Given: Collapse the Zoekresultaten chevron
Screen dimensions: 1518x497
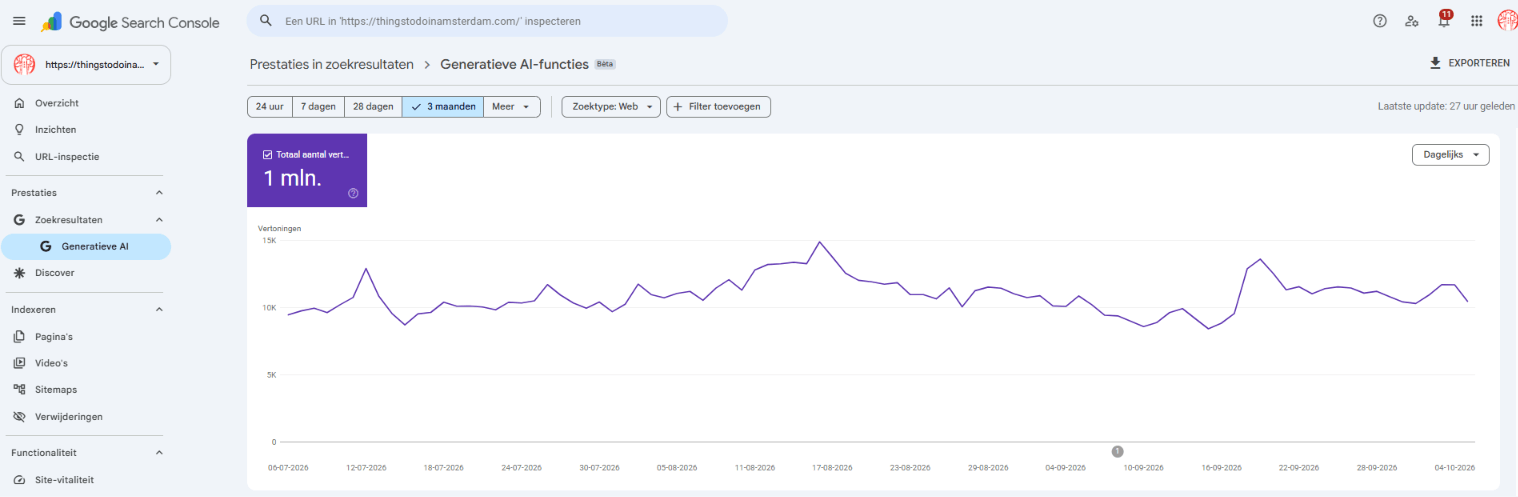Looking at the screenshot, I should (x=159, y=219).
